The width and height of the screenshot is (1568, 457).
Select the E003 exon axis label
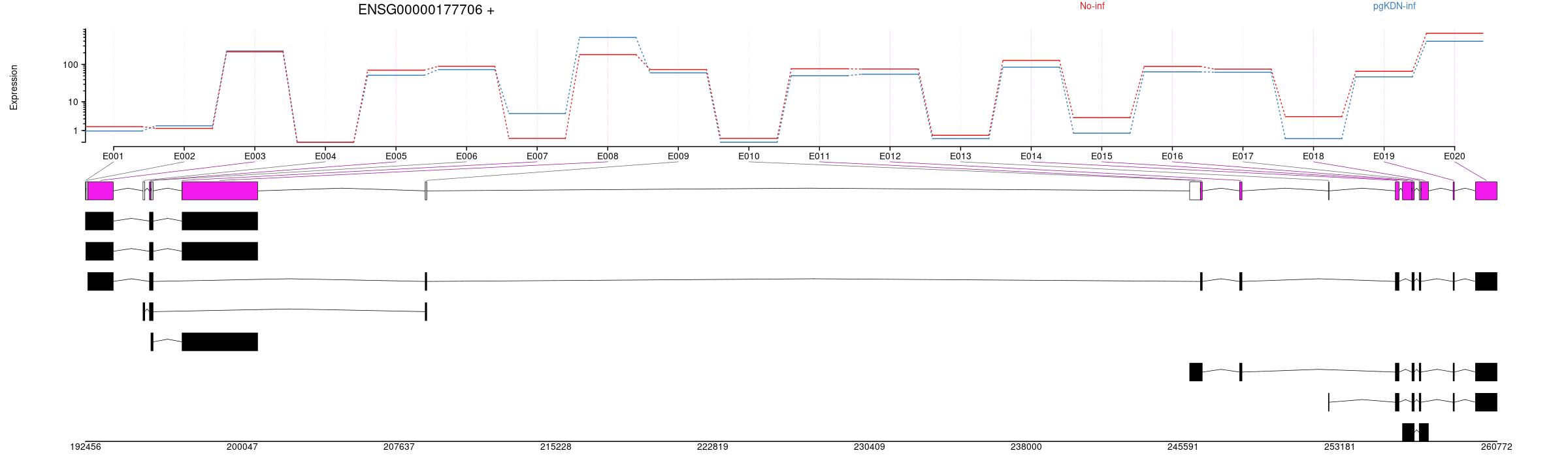click(255, 157)
